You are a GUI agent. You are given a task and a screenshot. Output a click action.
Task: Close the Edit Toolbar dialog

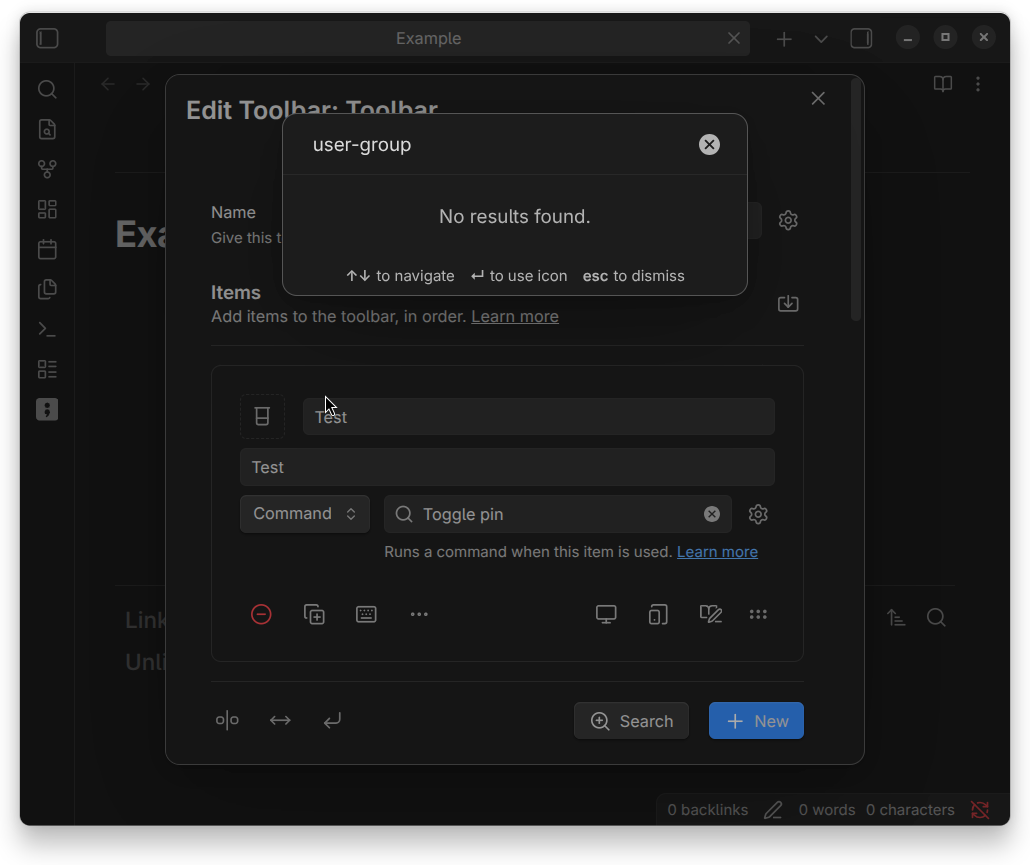coord(818,99)
